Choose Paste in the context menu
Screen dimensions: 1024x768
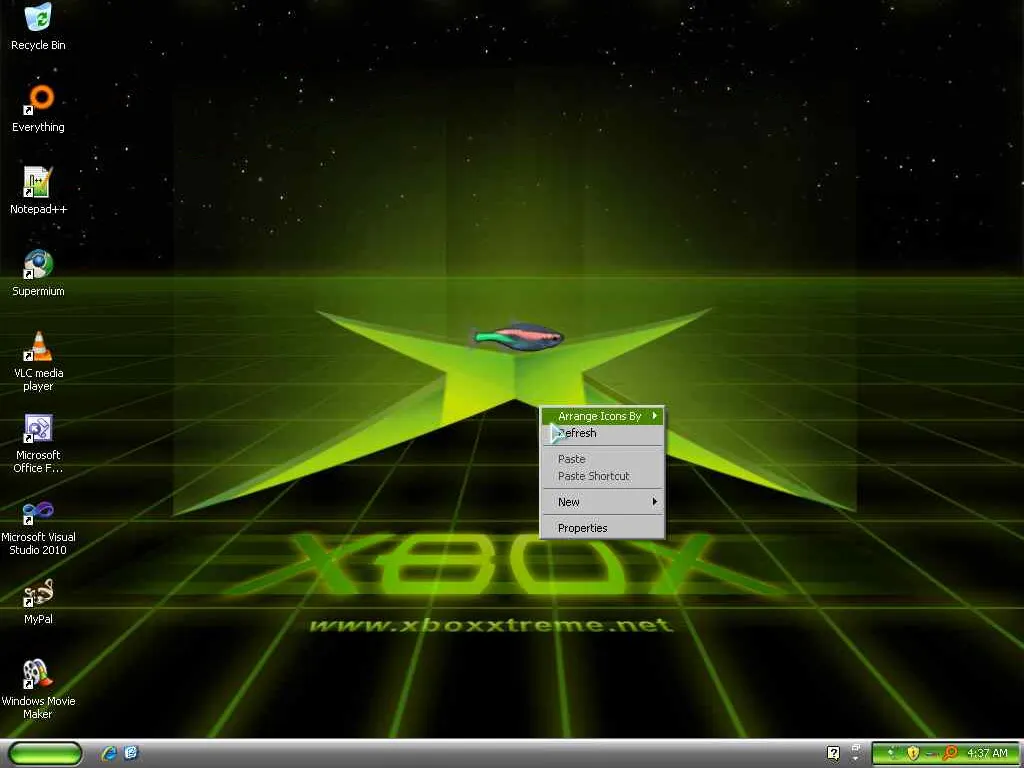tap(602, 459)
